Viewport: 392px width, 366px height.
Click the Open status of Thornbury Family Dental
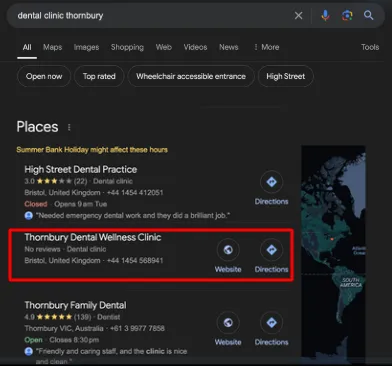coord(33,340)
